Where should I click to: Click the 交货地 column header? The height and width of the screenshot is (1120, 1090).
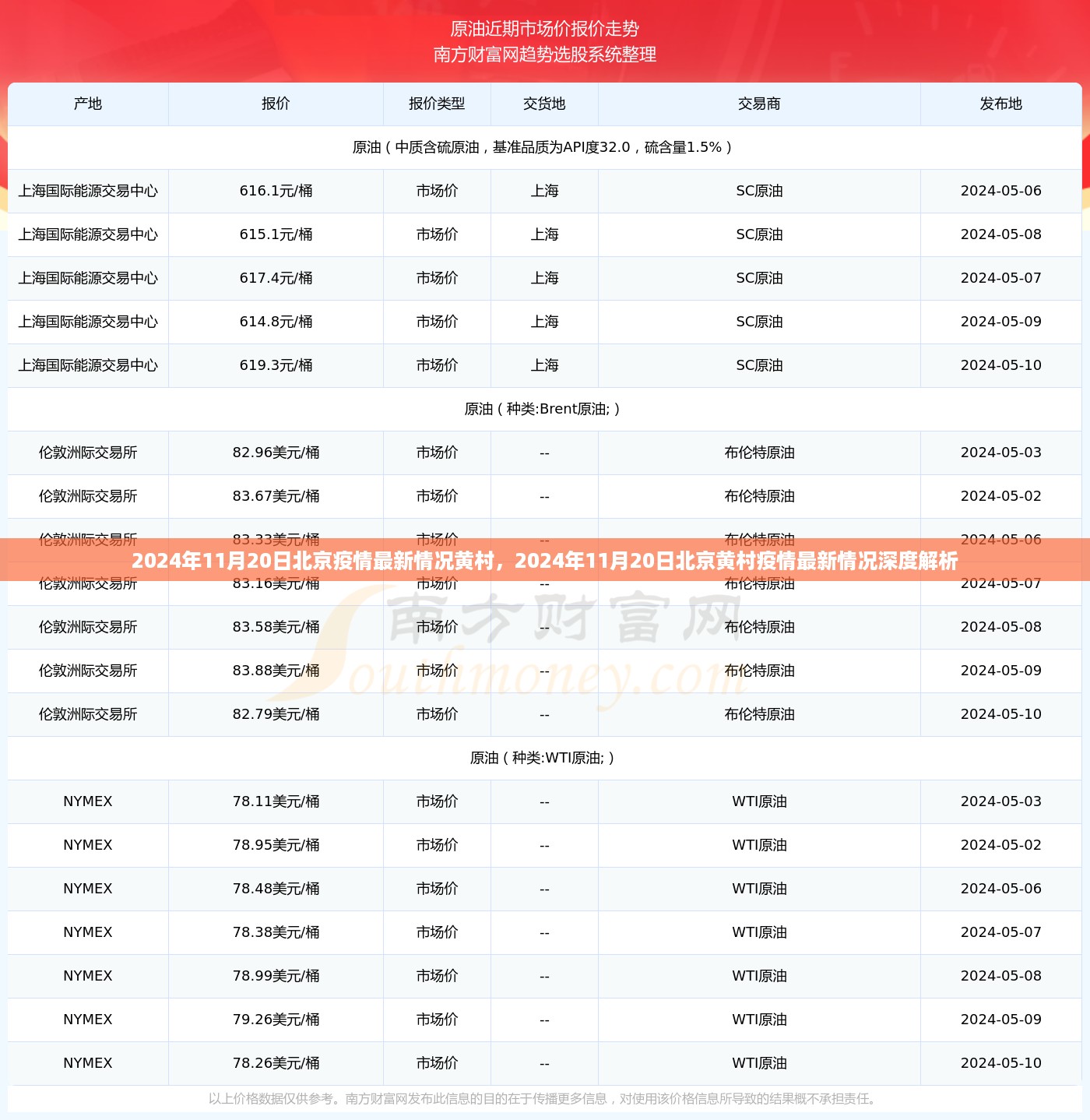544,104
